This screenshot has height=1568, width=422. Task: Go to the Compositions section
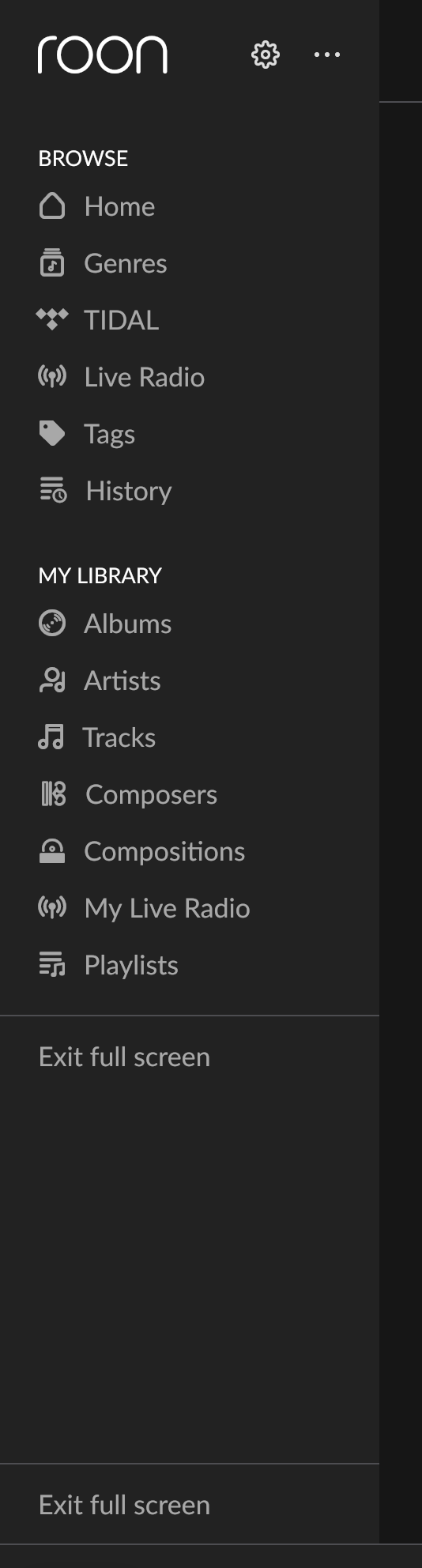tap(142, 851)
